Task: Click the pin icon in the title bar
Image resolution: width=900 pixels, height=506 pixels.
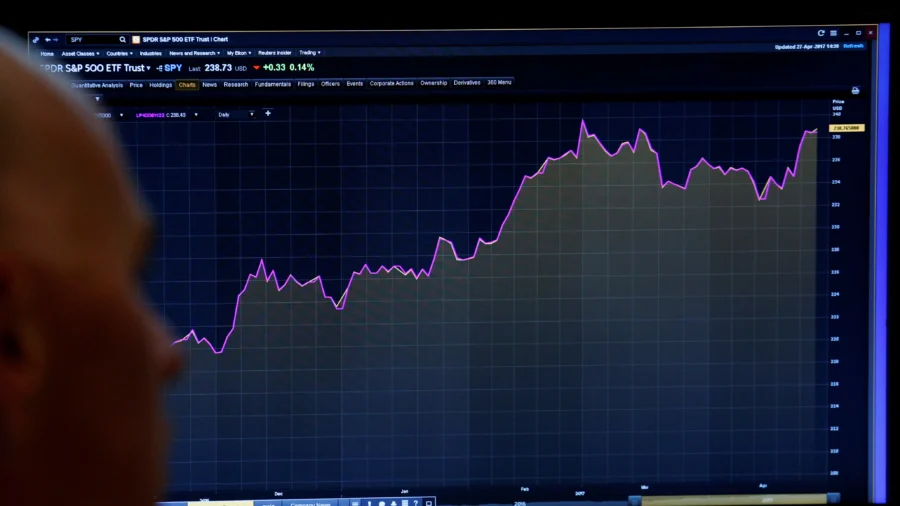Action: pyautogui.click(x=36, y=40)
